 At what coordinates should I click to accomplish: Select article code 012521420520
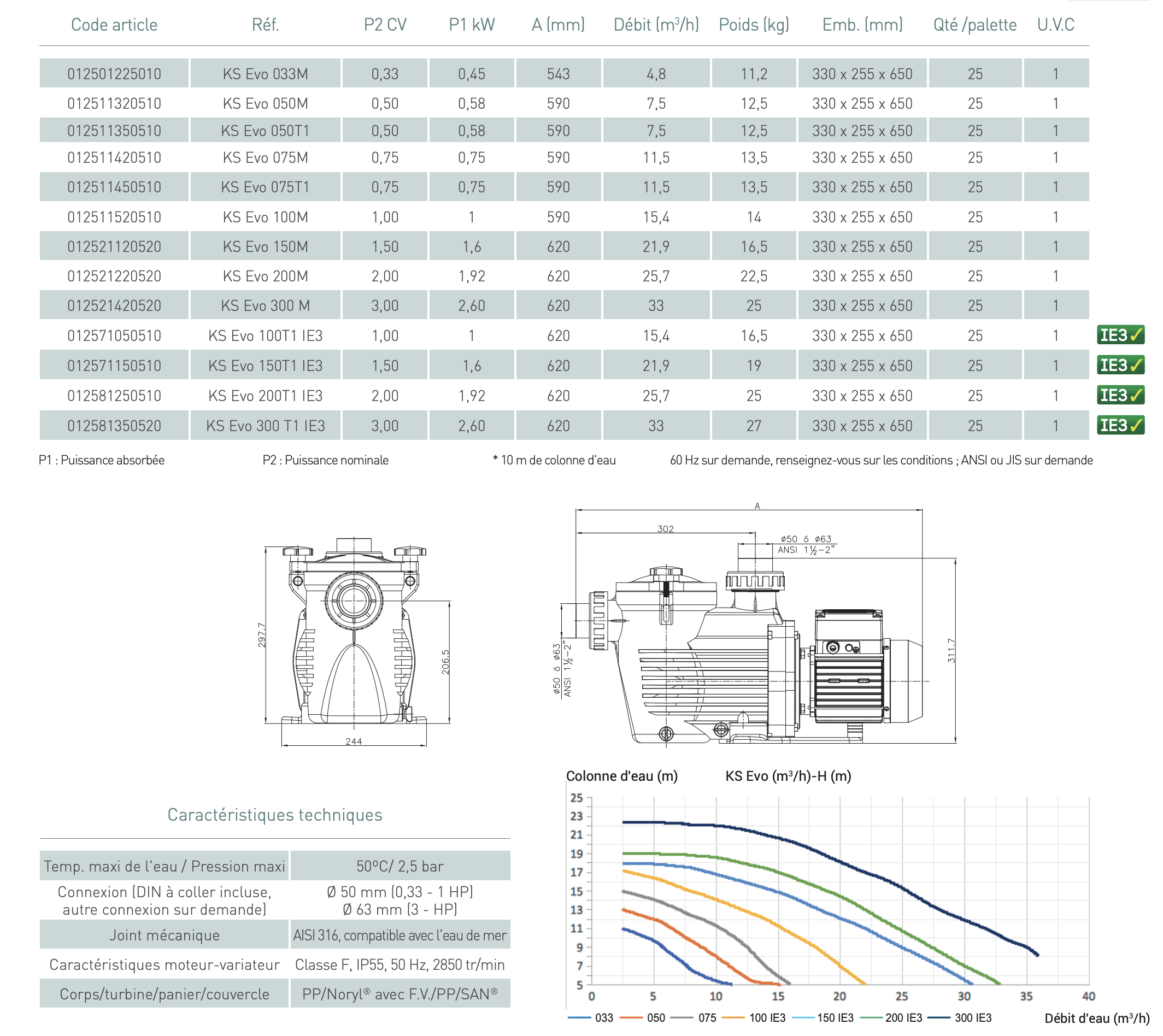(x=114, y=305)
